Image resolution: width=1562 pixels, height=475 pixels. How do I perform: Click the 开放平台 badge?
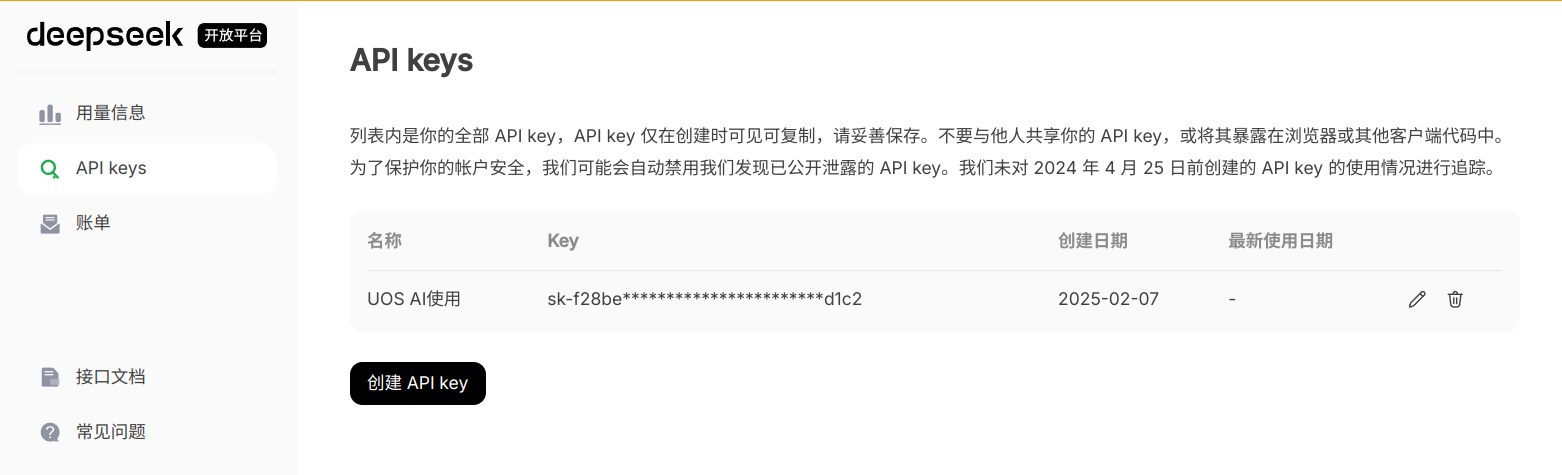coord(233,36)
